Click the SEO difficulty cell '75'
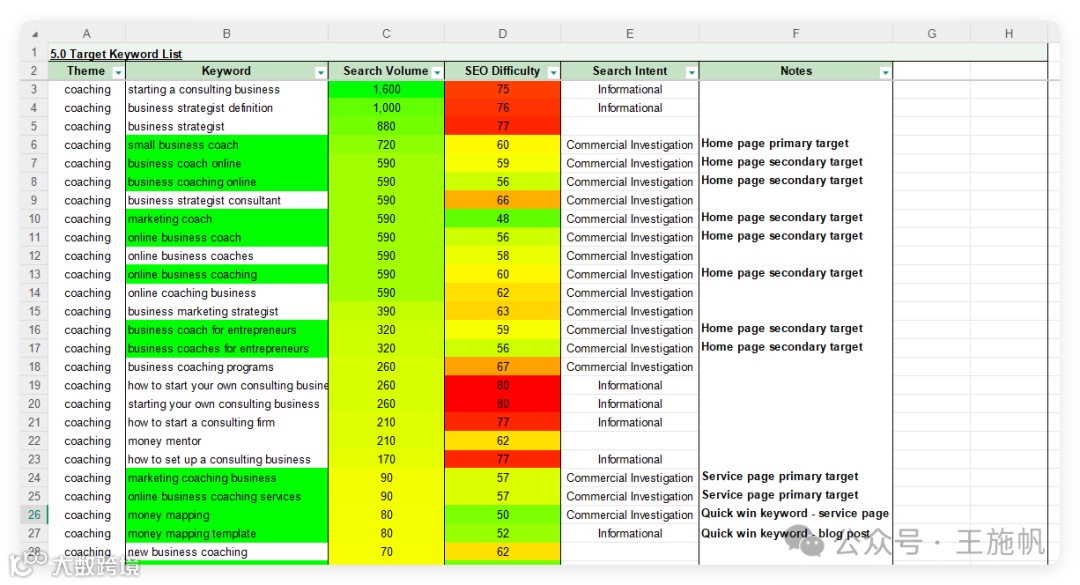Viewport: 1080px width, 585px height. pos(503,90)
